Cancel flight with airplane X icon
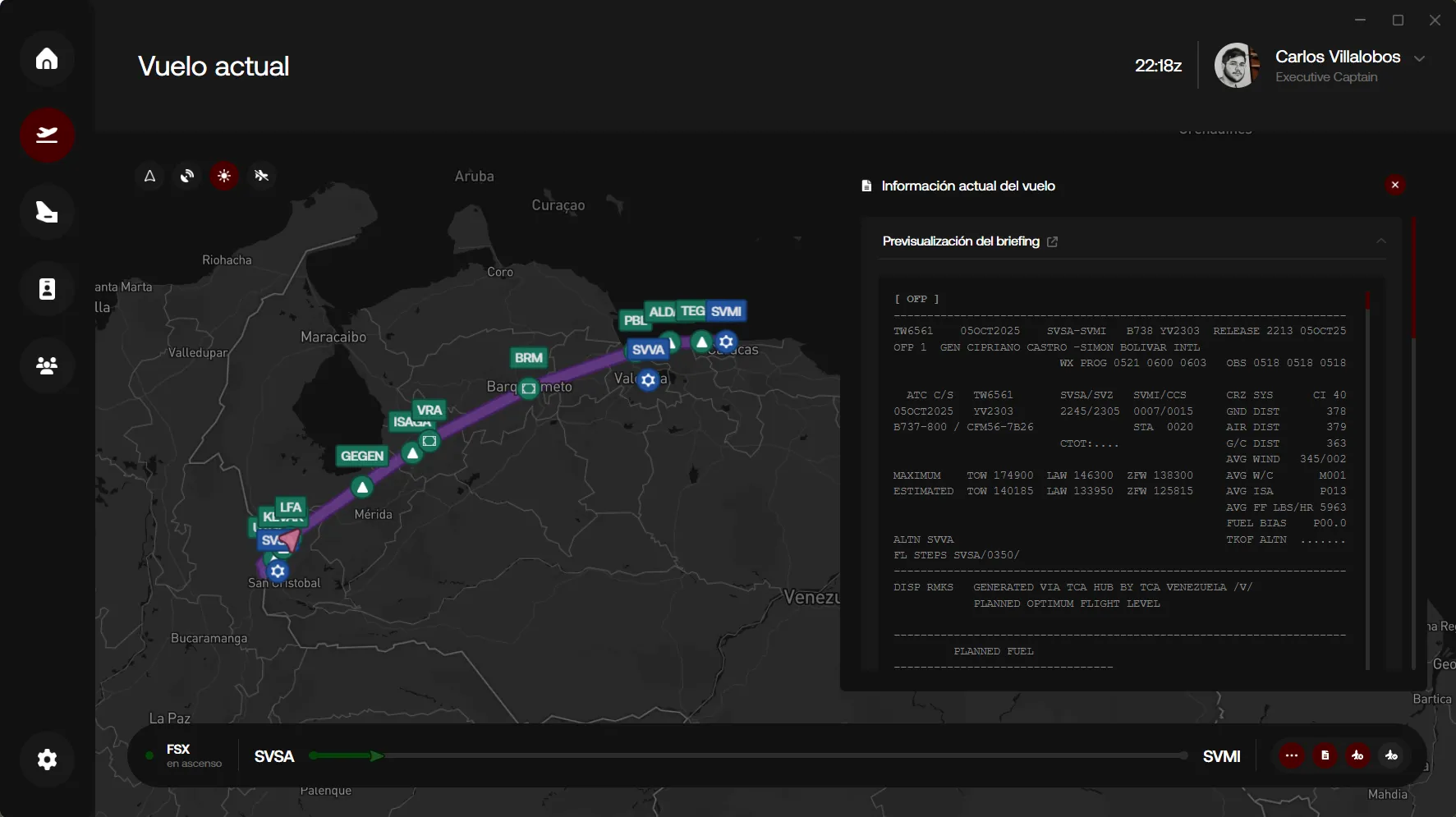The width and height of the screenshot is (1456, 817). click(1357, 755)
